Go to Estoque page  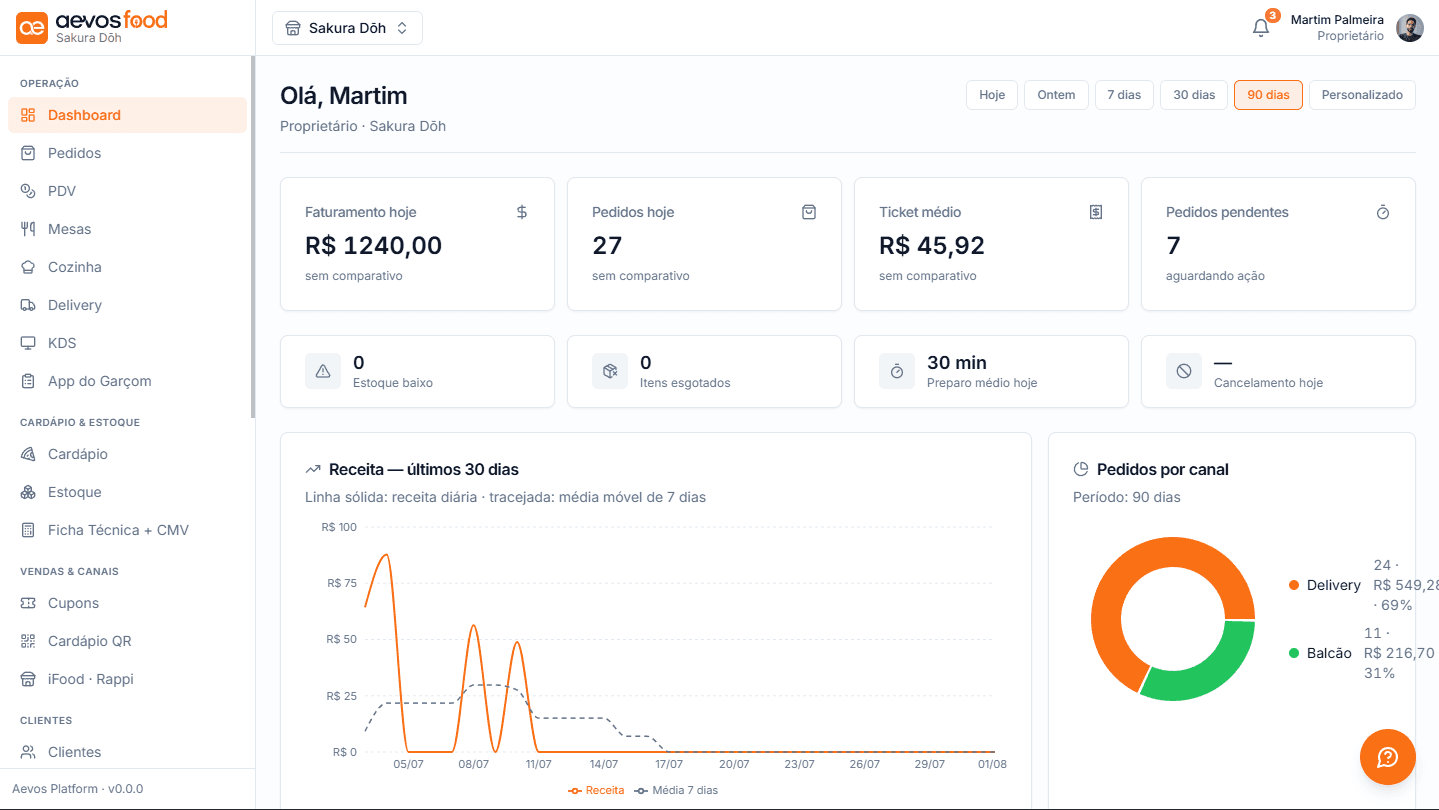(x=127, y=492)
